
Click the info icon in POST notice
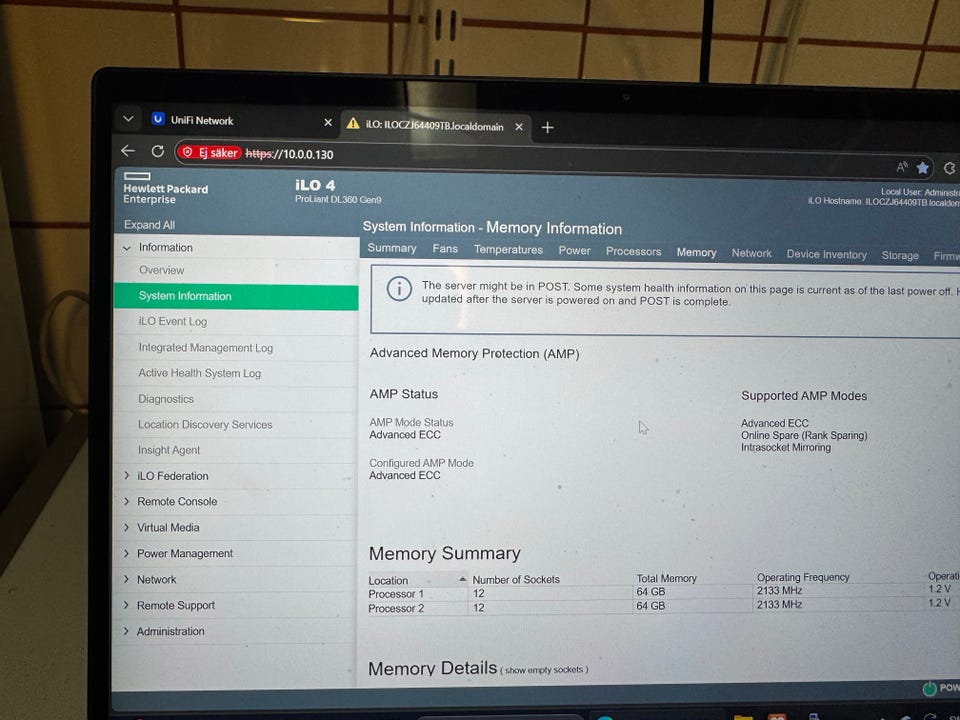(399, 288)
